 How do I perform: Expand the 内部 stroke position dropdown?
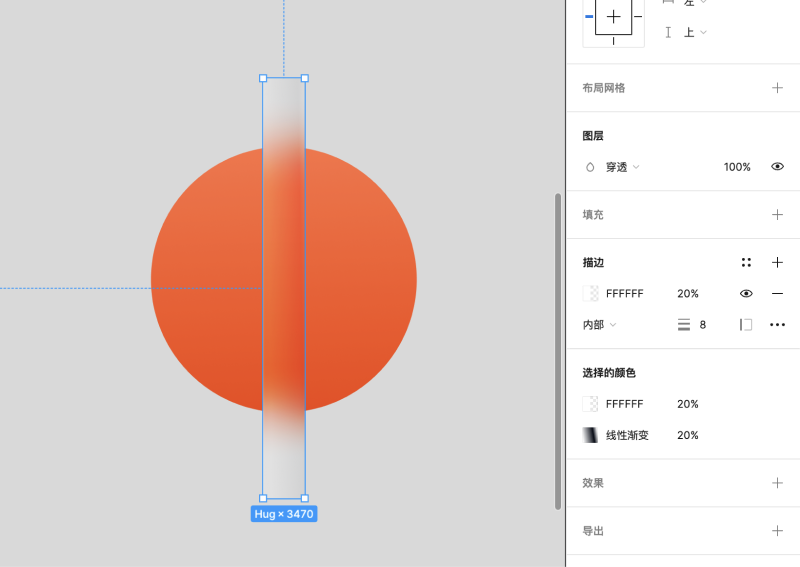click(600, 325)
